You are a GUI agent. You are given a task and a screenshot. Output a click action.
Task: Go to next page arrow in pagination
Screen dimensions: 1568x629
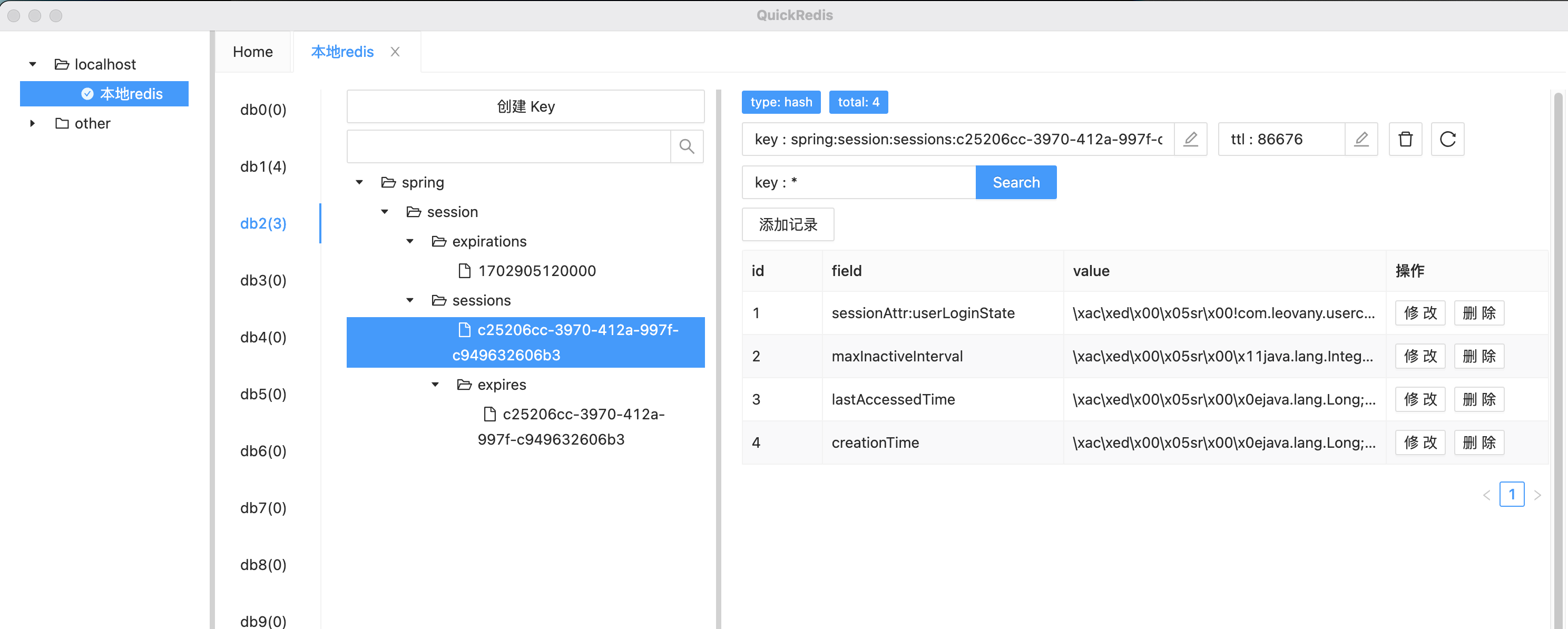[x=1537, y=495]
